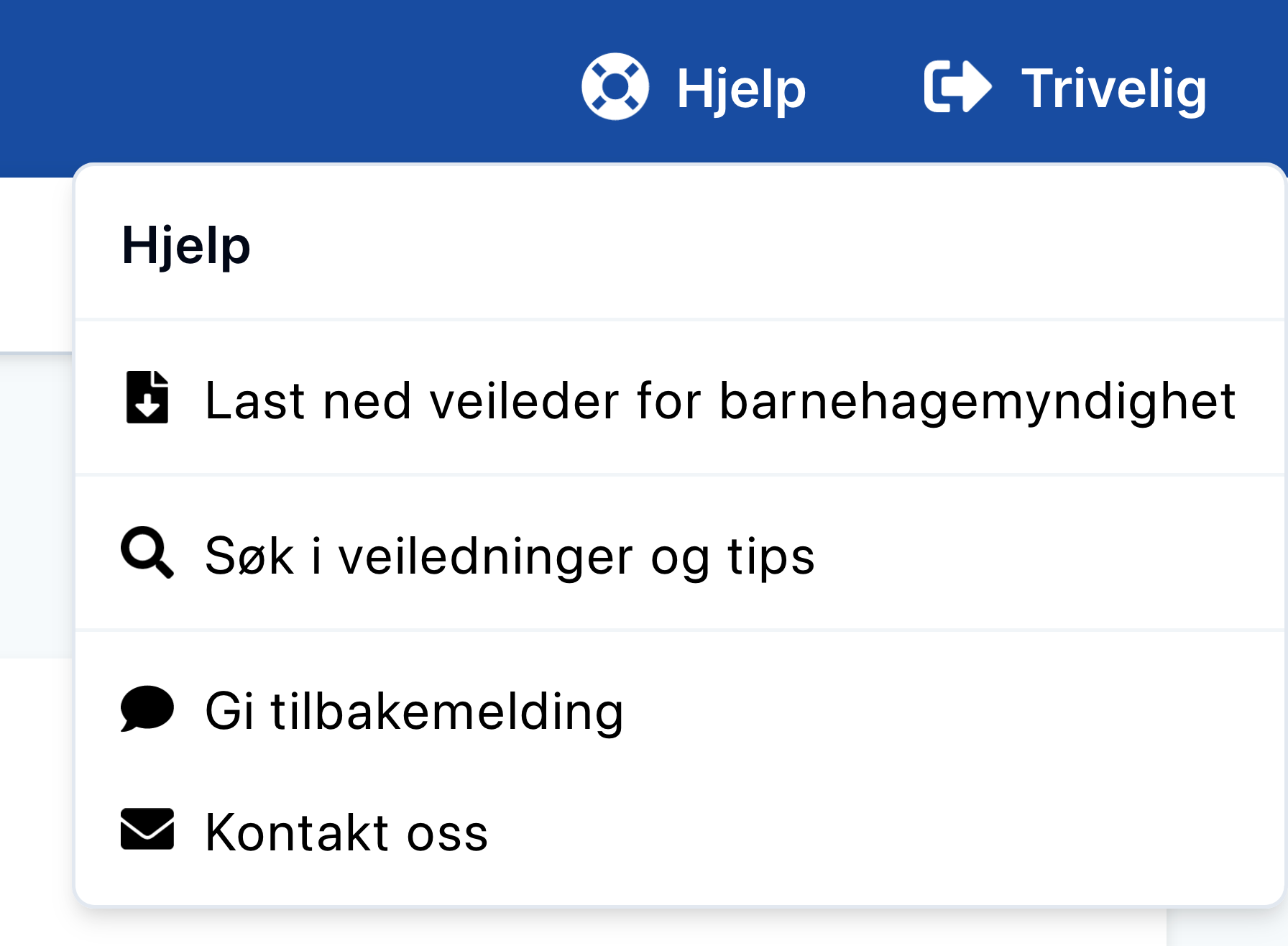Click the white page strip below the blue header
This screenshot has width=1288, height=946.
pos(36,264)
